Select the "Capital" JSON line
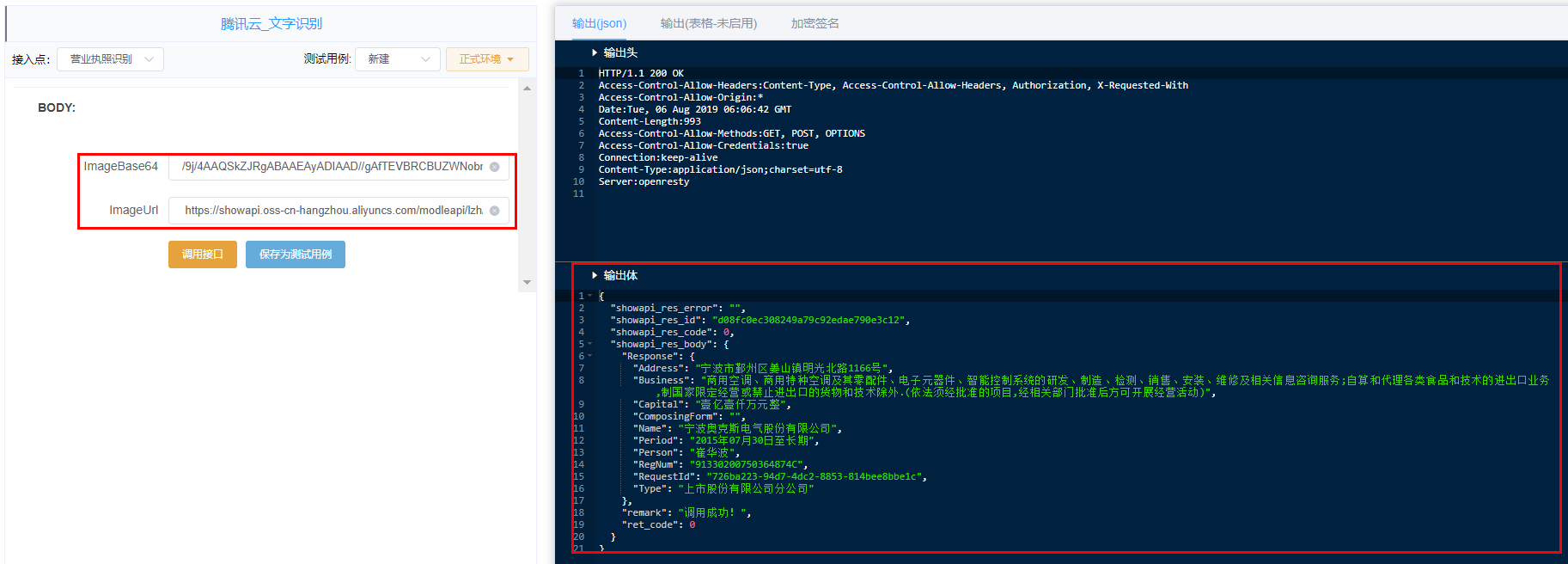The image size is (1568, 564). pyautogui.click(x=711, y=404)
